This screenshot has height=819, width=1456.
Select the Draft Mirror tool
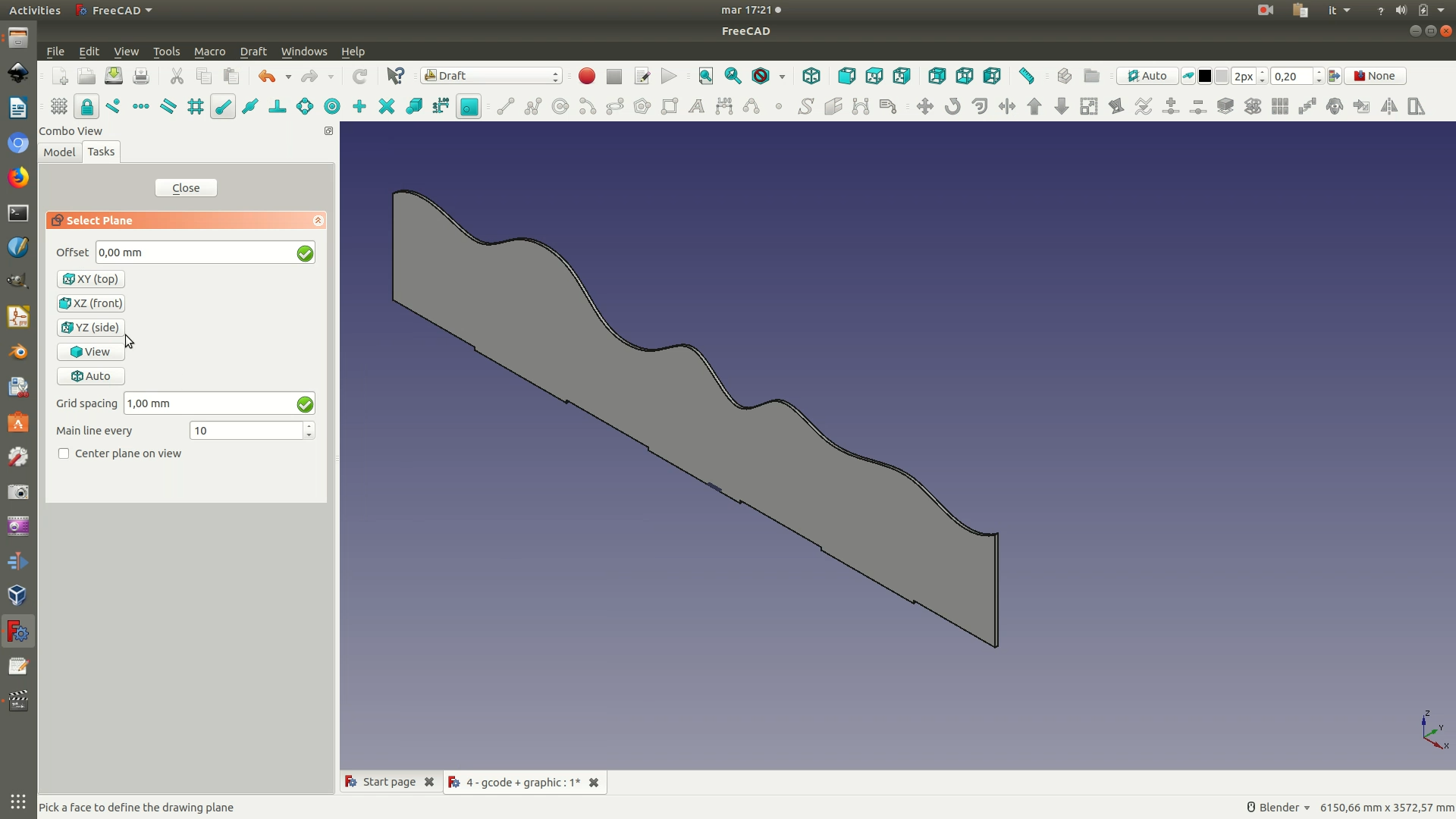pyautogui.click(x=1389, y=107)
